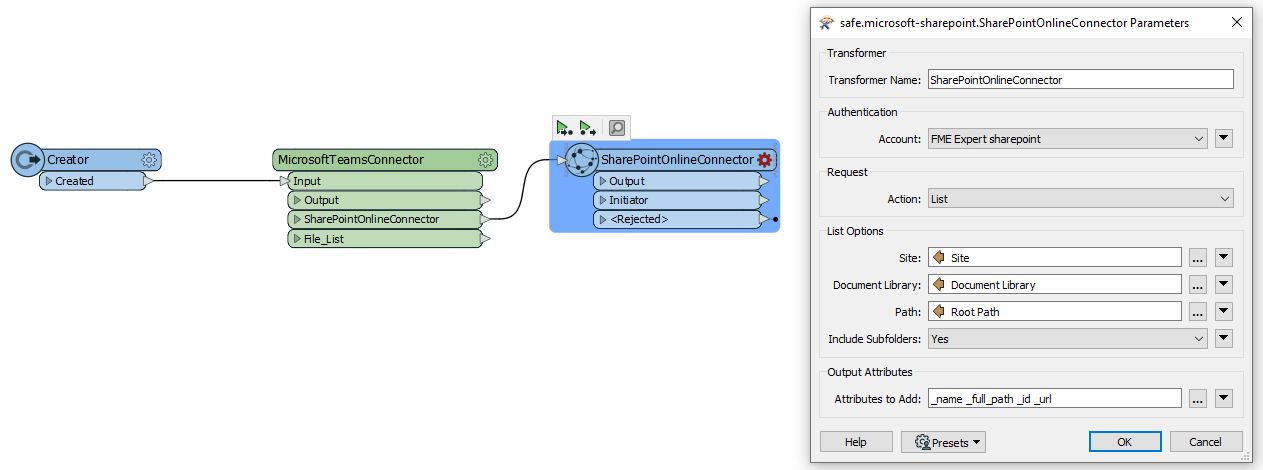The image size is (1263, 470).
Task: Expand the <Rejected> port
Action: 602,219
